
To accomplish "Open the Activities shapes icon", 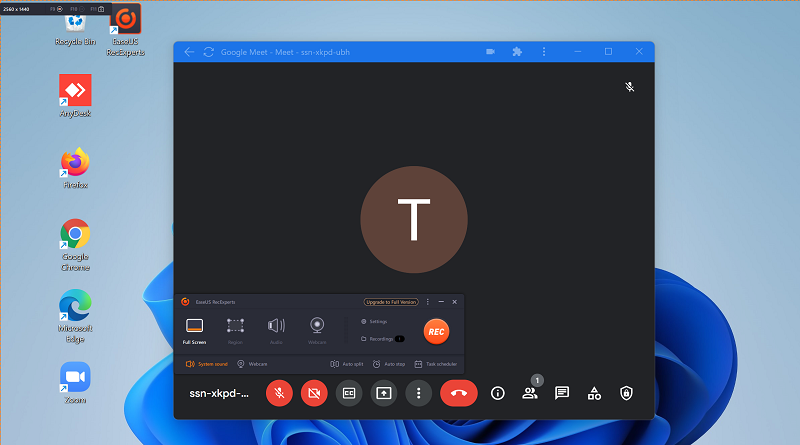I will (x=594, y=393).
